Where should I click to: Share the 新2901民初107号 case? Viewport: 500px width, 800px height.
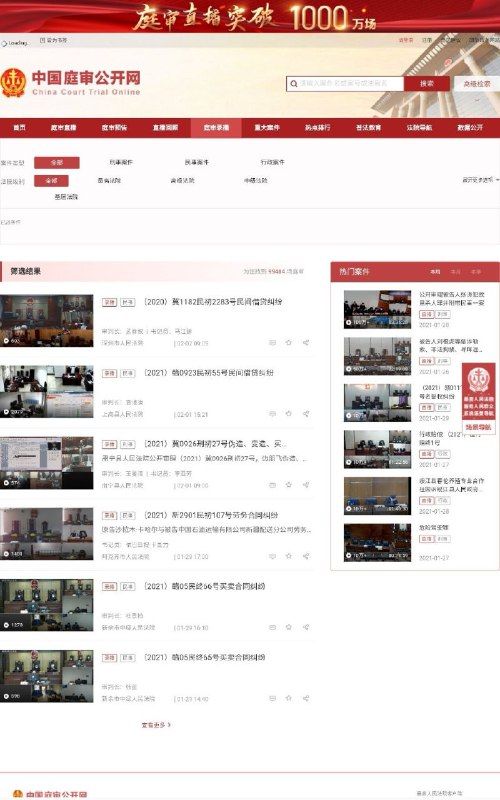306,556
